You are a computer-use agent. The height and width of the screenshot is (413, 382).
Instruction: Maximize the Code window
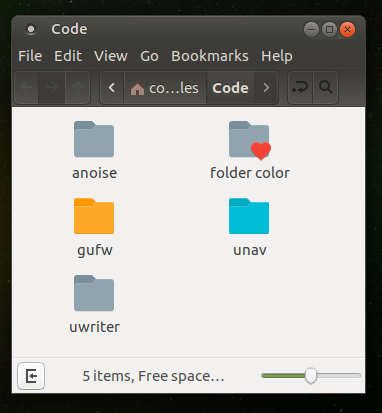pyautogui.click(x=329, y=30)
